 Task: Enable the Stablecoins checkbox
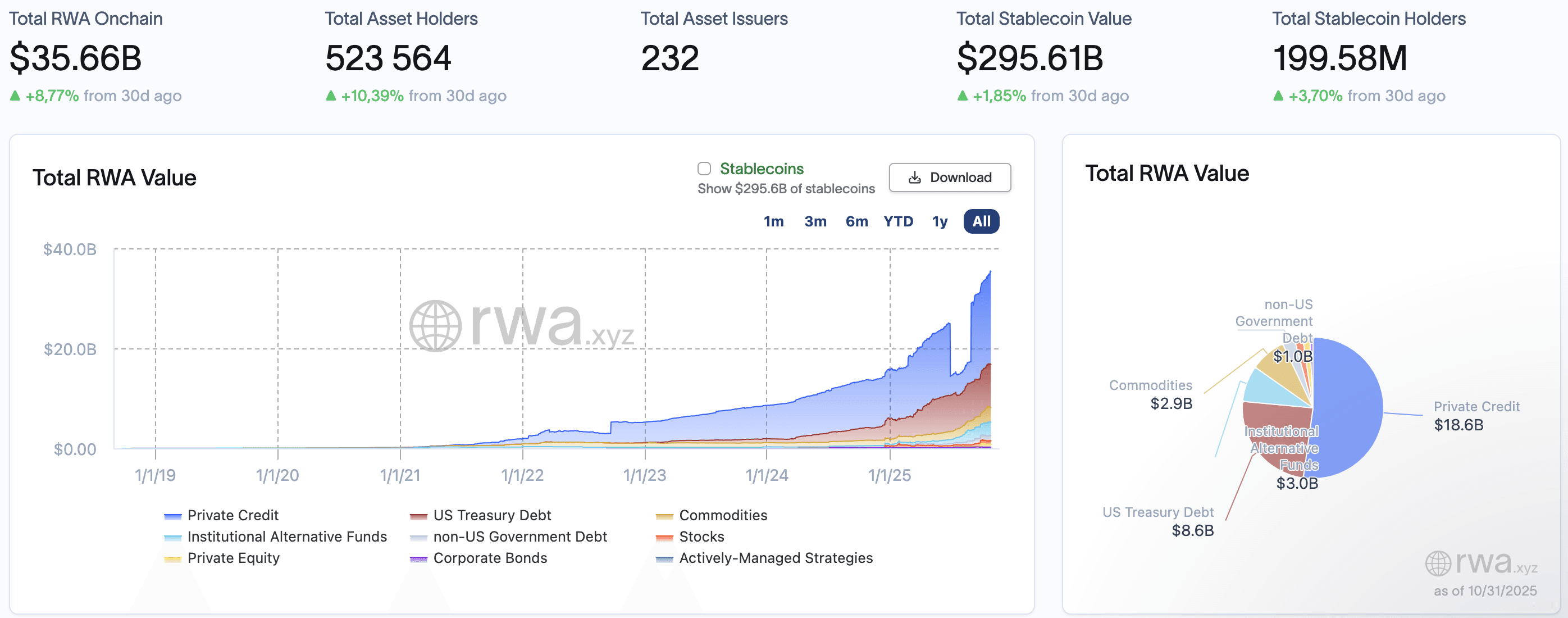(704, 169)
